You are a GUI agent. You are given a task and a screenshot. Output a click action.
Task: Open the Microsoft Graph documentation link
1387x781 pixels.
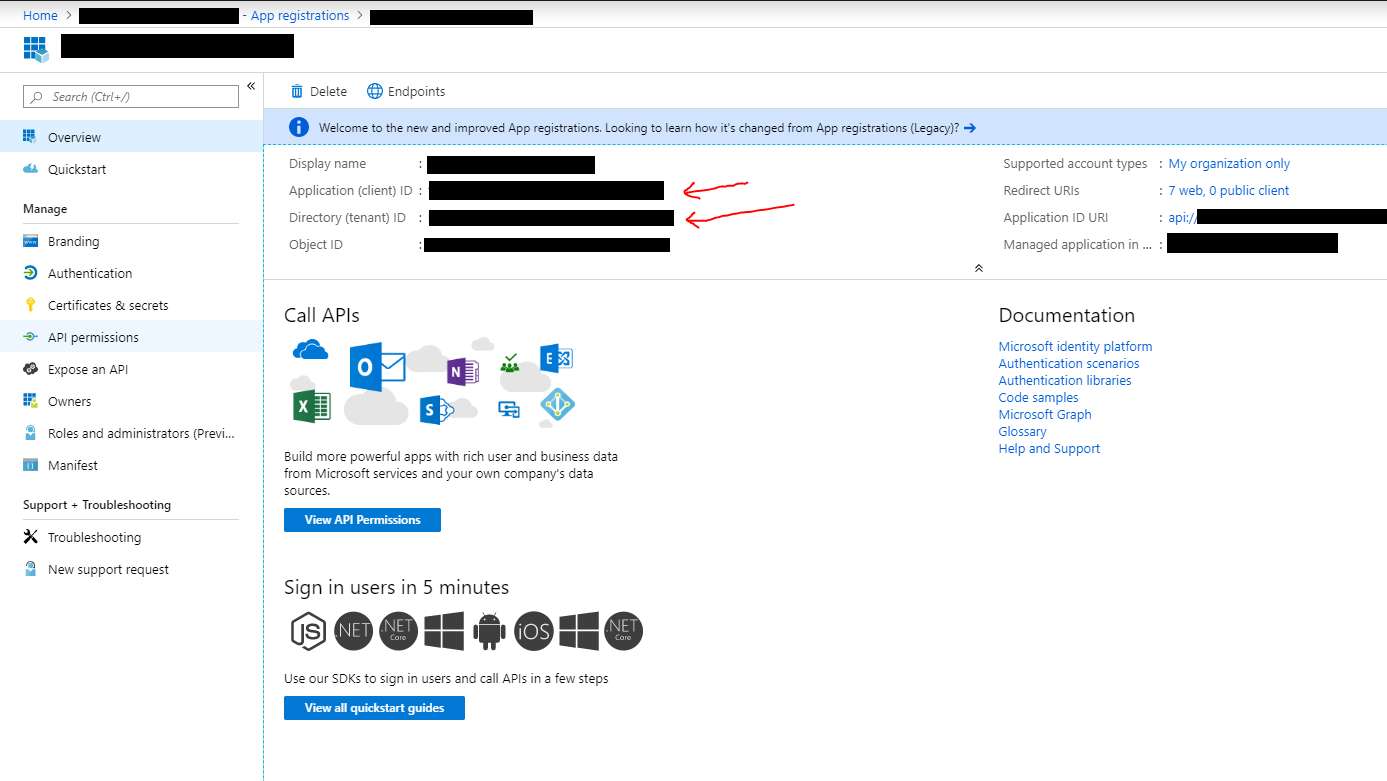[1044, 414]
